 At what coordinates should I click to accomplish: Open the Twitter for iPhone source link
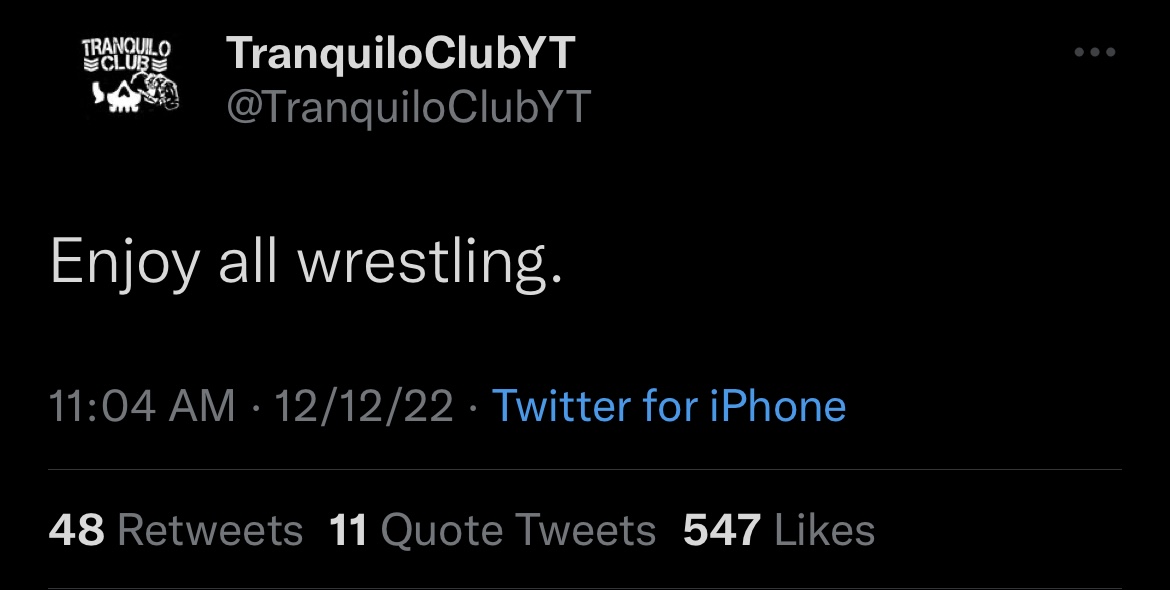[669, 407]
